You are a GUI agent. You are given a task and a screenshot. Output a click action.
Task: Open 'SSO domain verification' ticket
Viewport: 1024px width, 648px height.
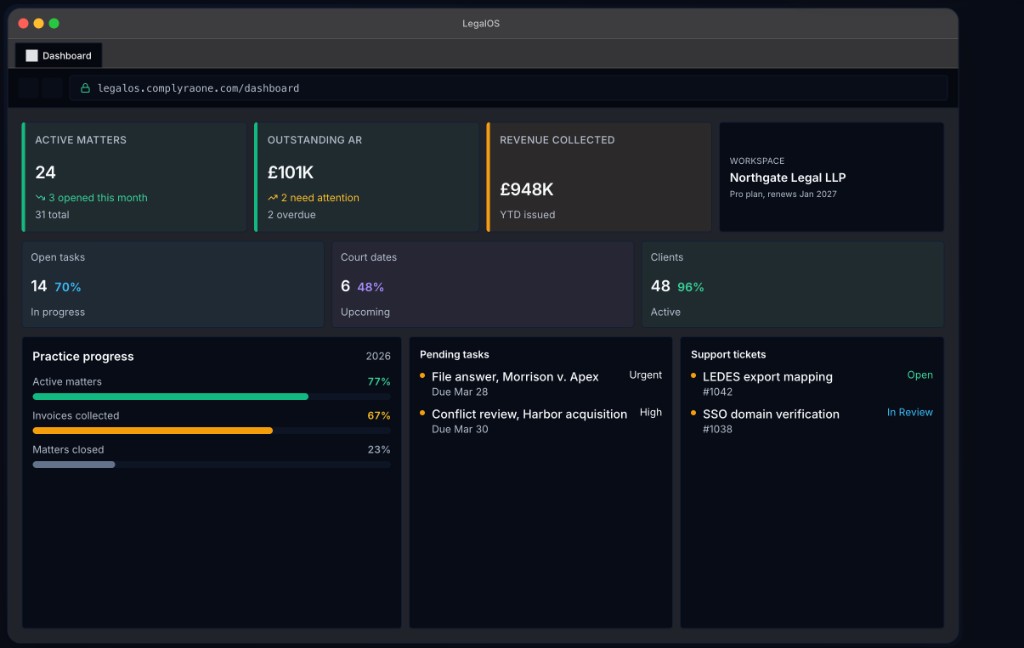click(x=771, y=414)
